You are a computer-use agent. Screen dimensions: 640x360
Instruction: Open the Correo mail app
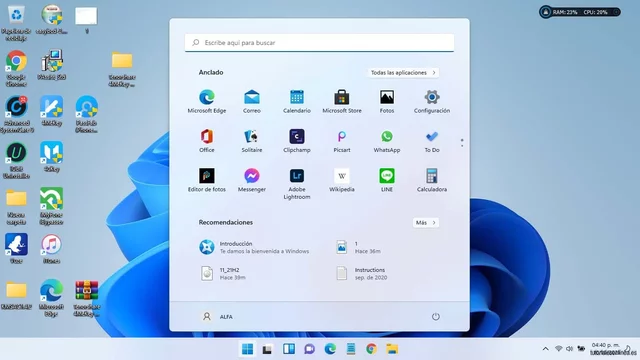(x=252, y=101)
